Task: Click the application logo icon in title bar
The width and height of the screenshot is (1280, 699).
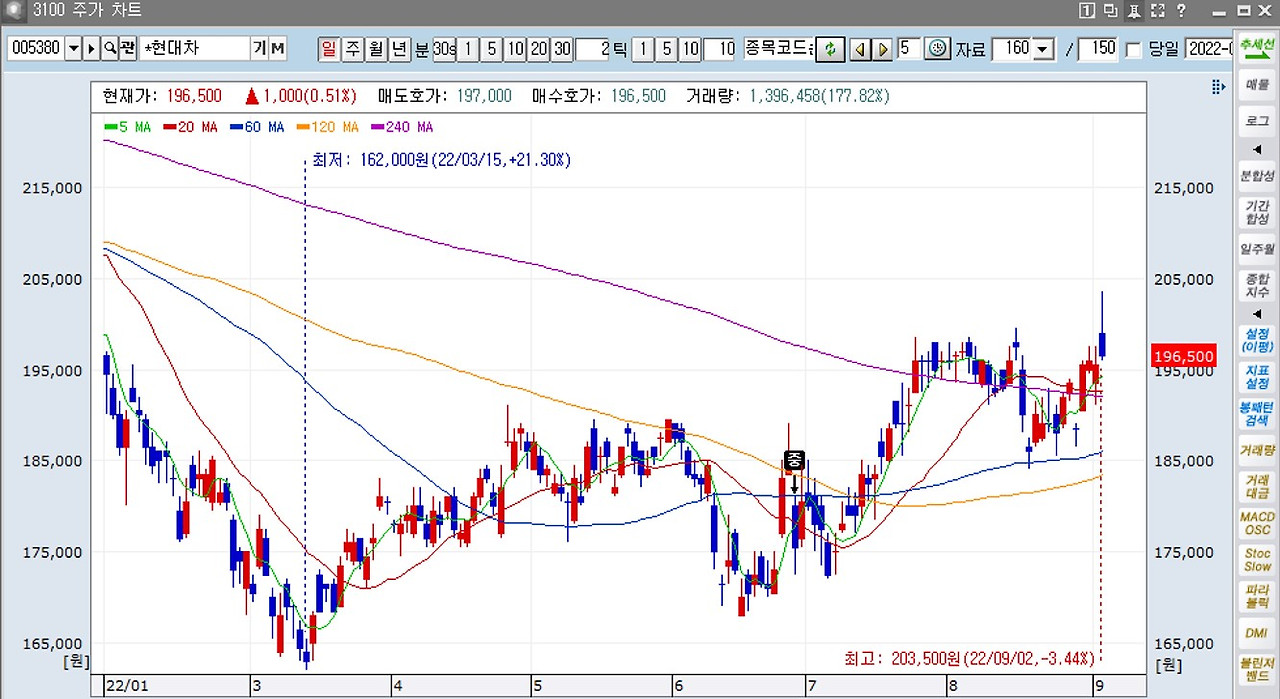Action: tap(15, 11)
